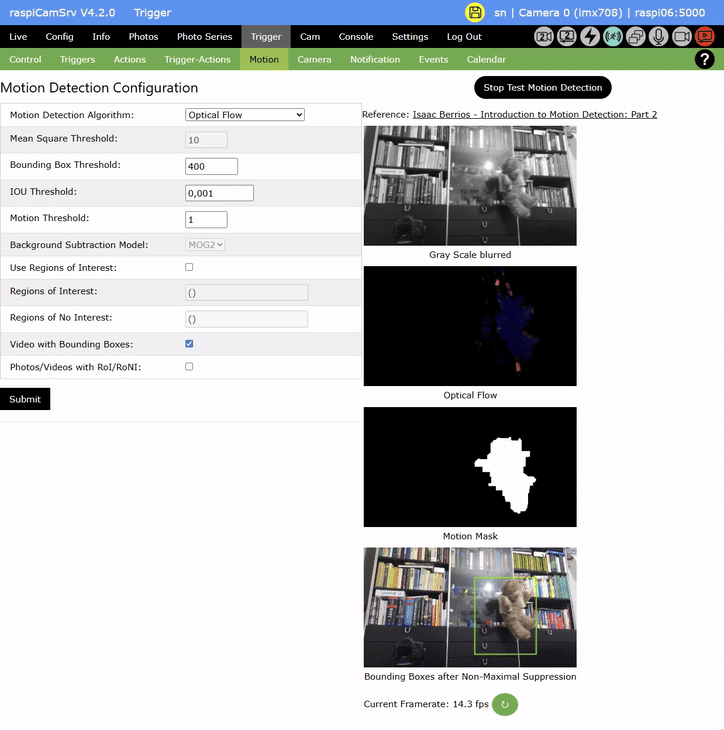Open help with the question mark icon

tap(704, 60)
